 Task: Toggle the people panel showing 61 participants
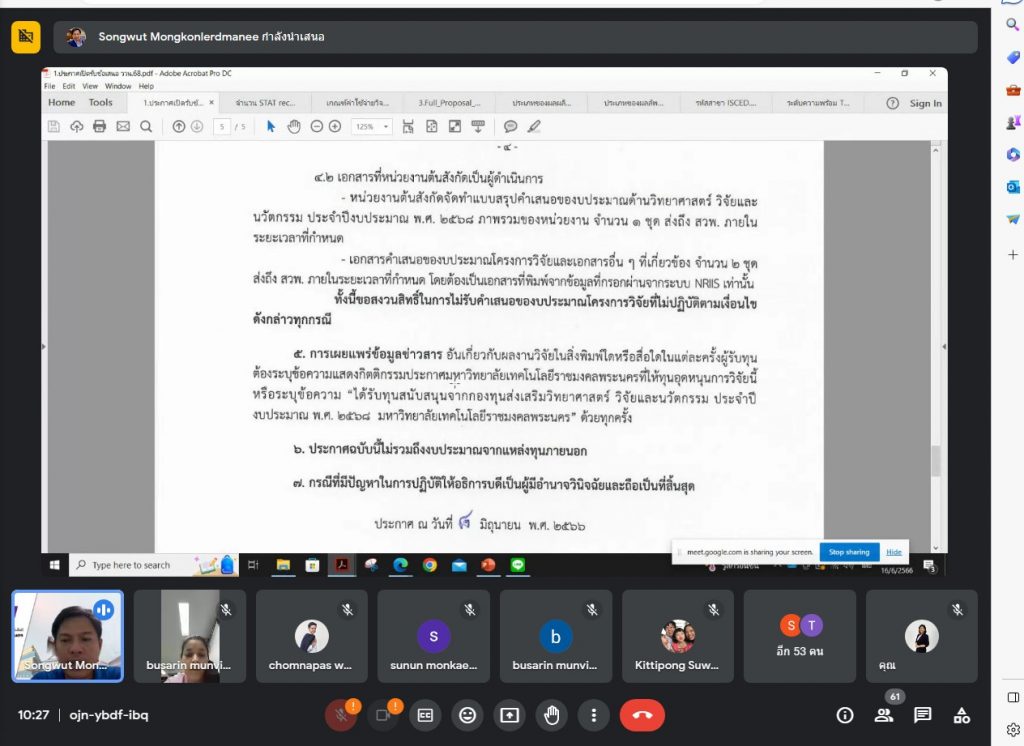pyautogui.click(x=884, y=715)
